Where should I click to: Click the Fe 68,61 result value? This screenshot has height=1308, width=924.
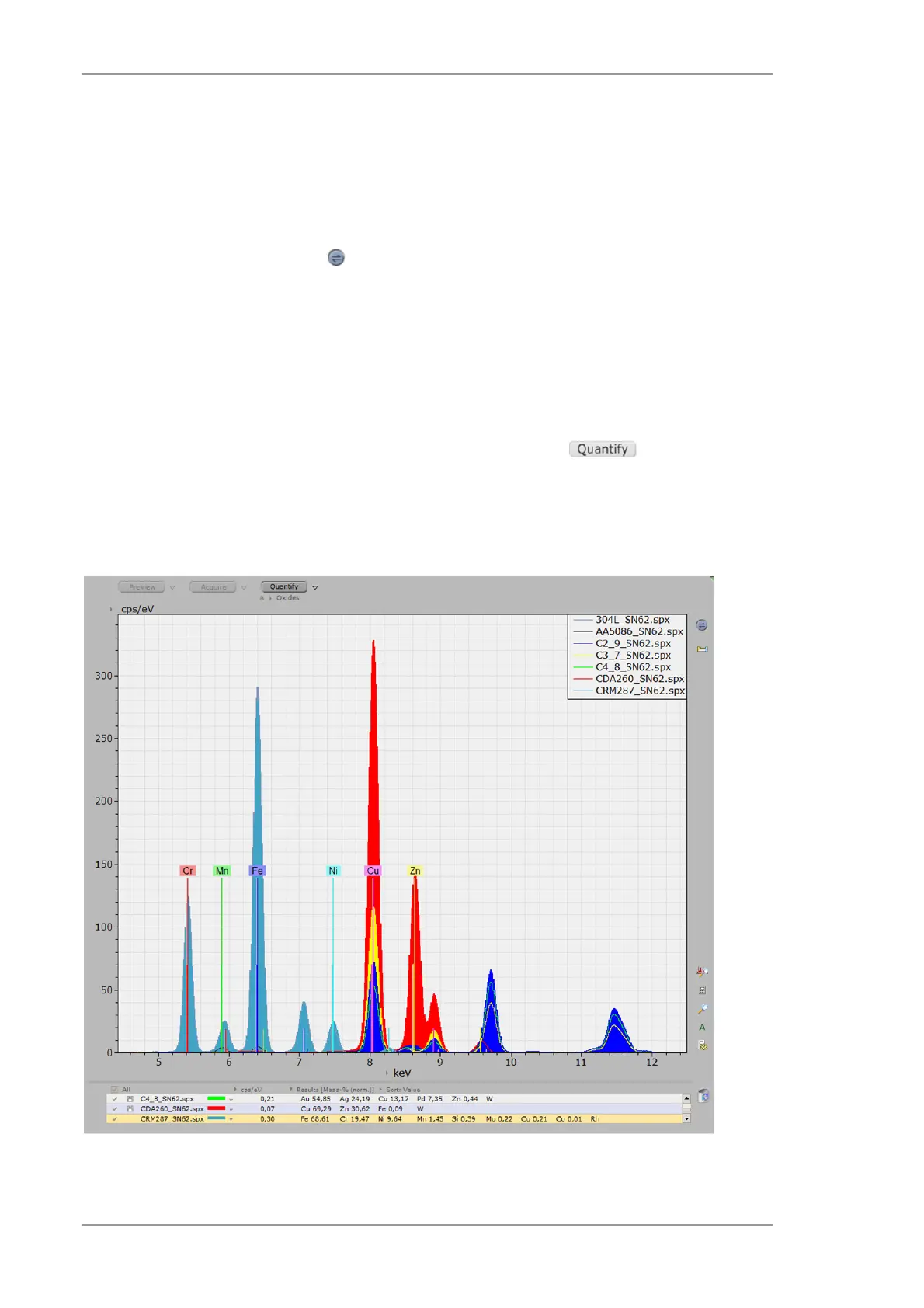click(x=315, y=1119)
